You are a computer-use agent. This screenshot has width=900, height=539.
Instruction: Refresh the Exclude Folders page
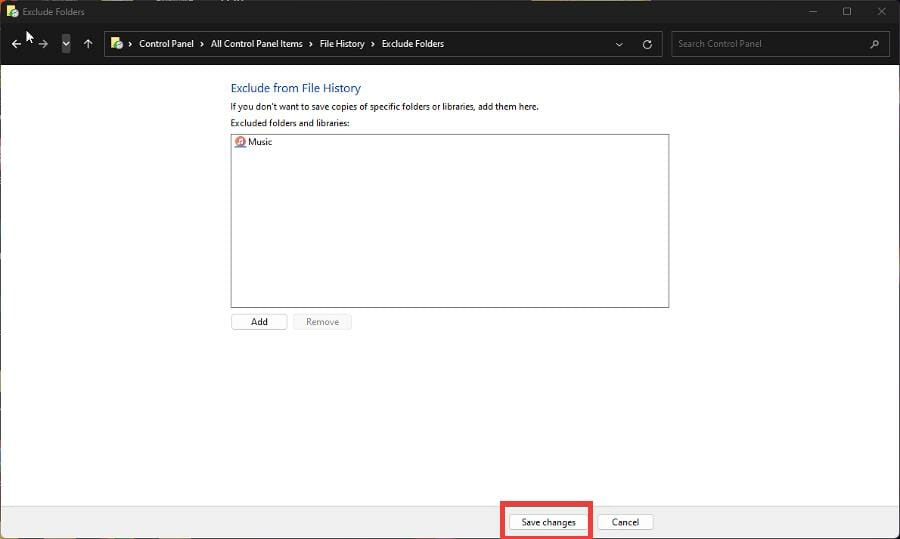tap(647, 44)
